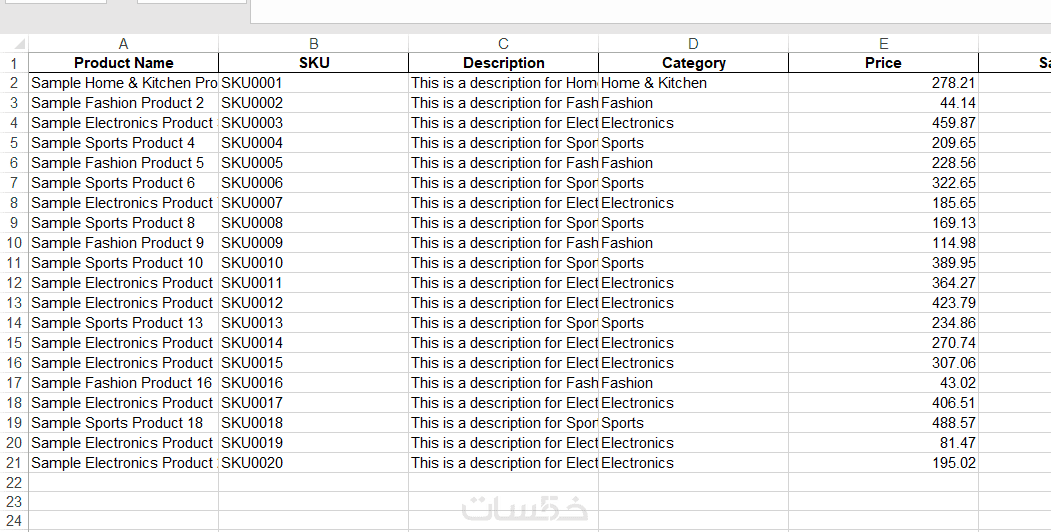Click the Description header cell

(x=503, y=63)
